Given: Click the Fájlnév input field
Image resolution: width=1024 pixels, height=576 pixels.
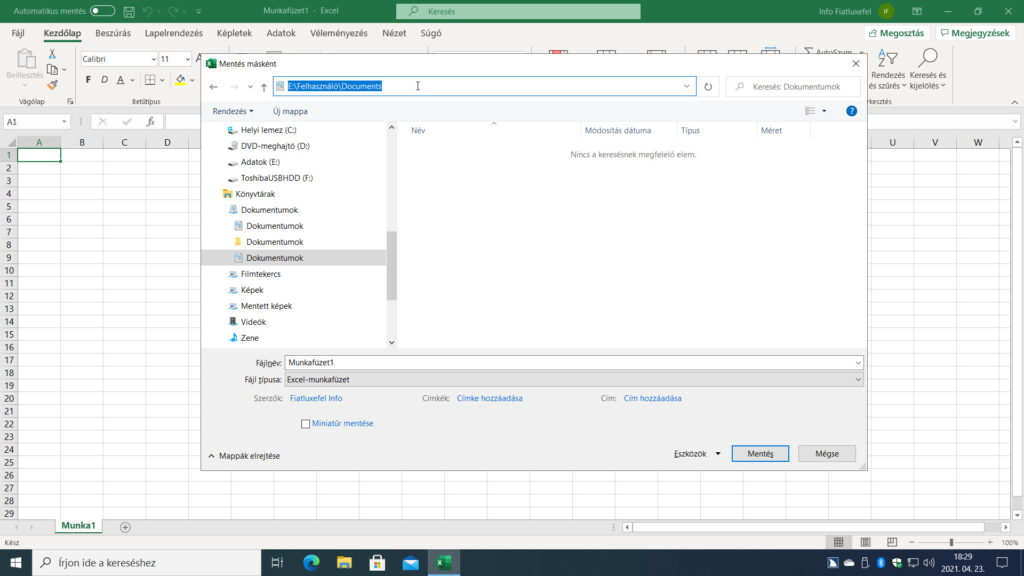Looking at the screenshot, I should click(574, 362).
